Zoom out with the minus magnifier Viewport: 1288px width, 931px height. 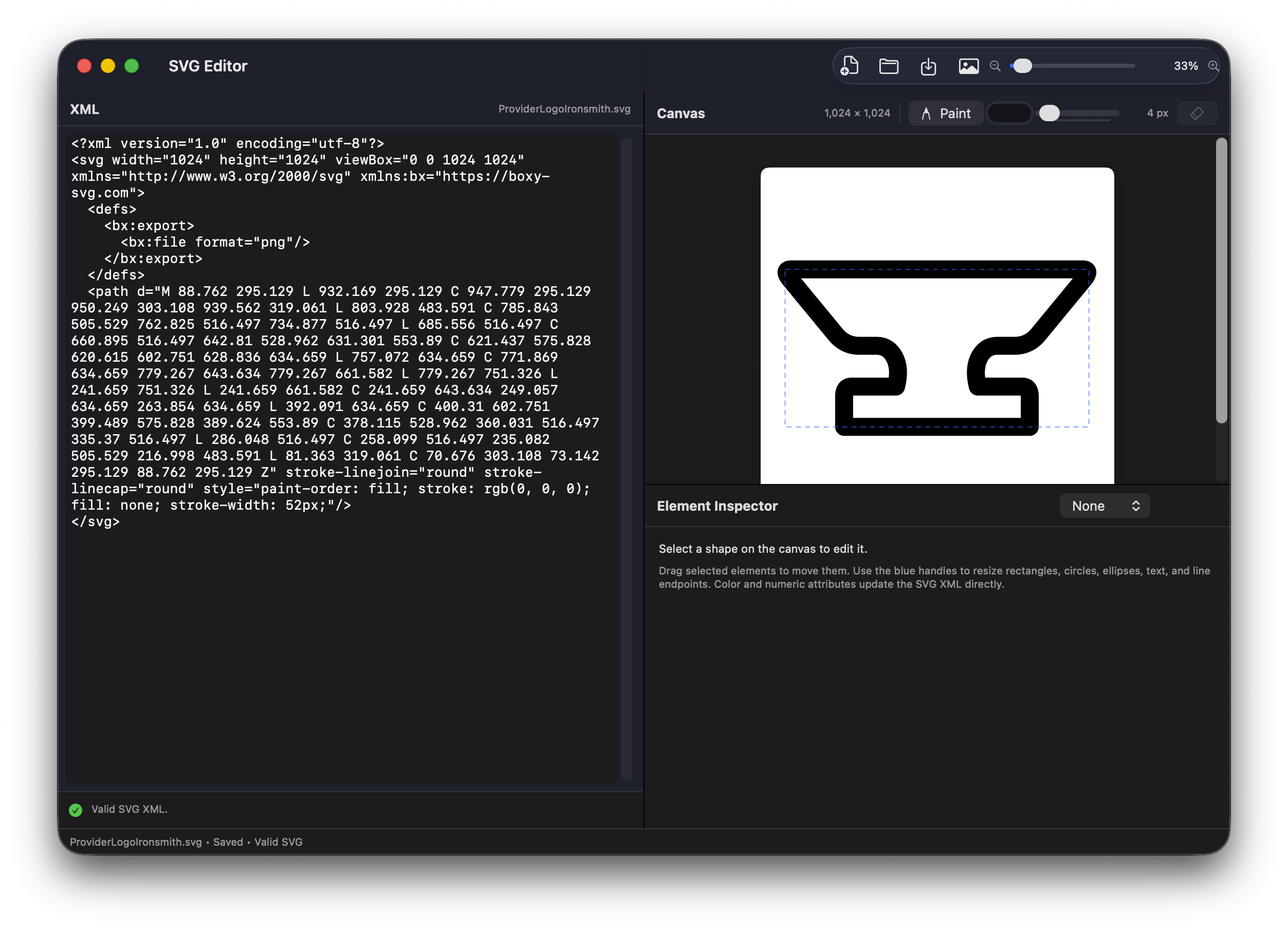pos(995,66)
